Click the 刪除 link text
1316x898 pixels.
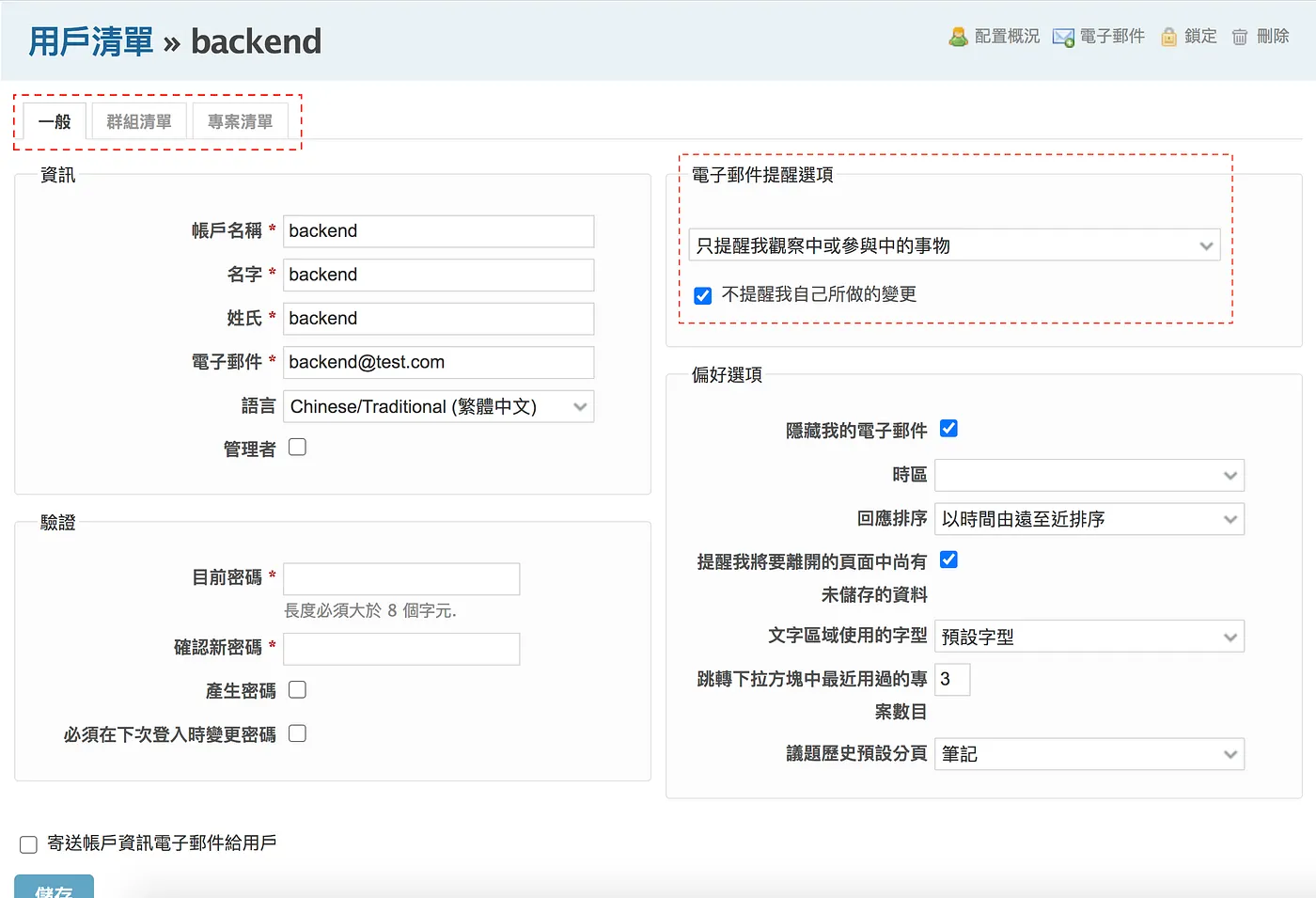click(1273, 36)
